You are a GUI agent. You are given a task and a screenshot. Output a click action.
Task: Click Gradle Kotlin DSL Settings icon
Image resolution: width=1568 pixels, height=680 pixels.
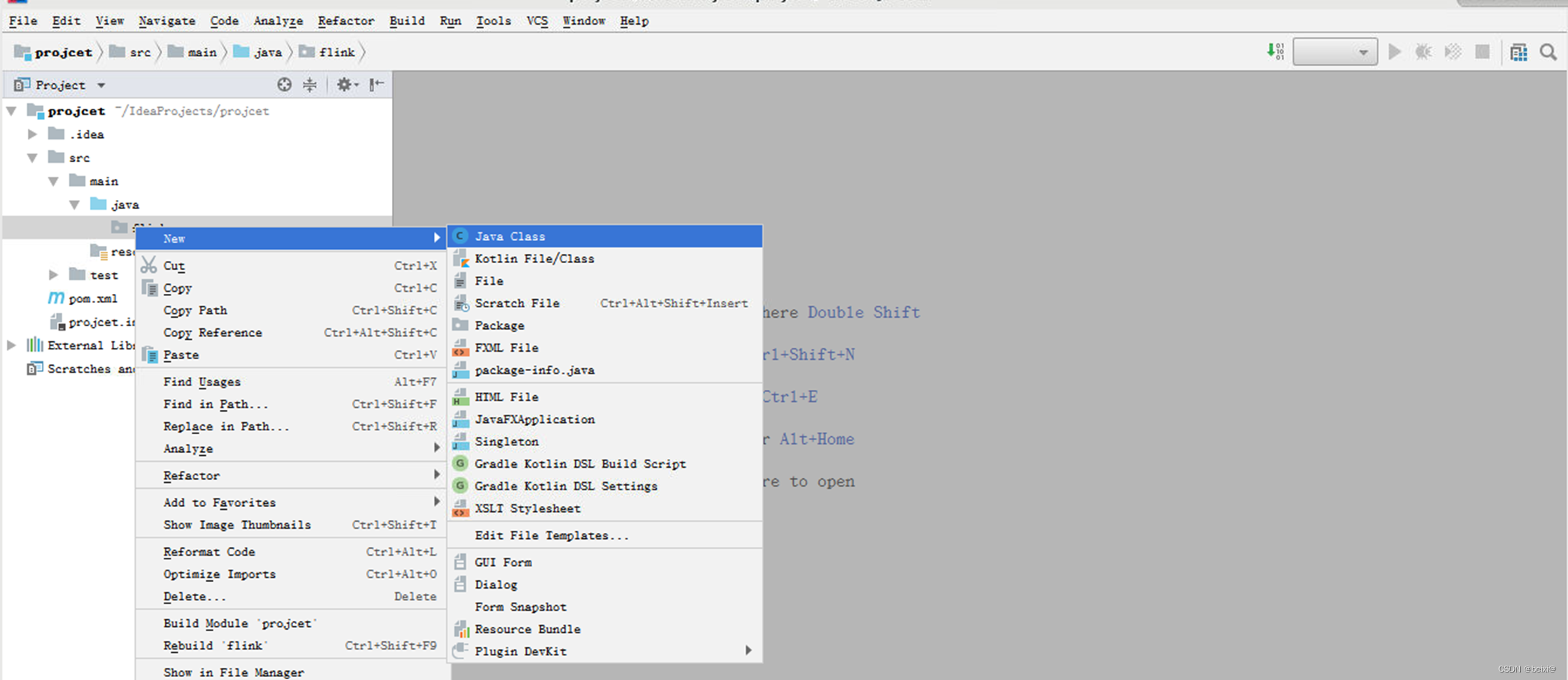460,486
